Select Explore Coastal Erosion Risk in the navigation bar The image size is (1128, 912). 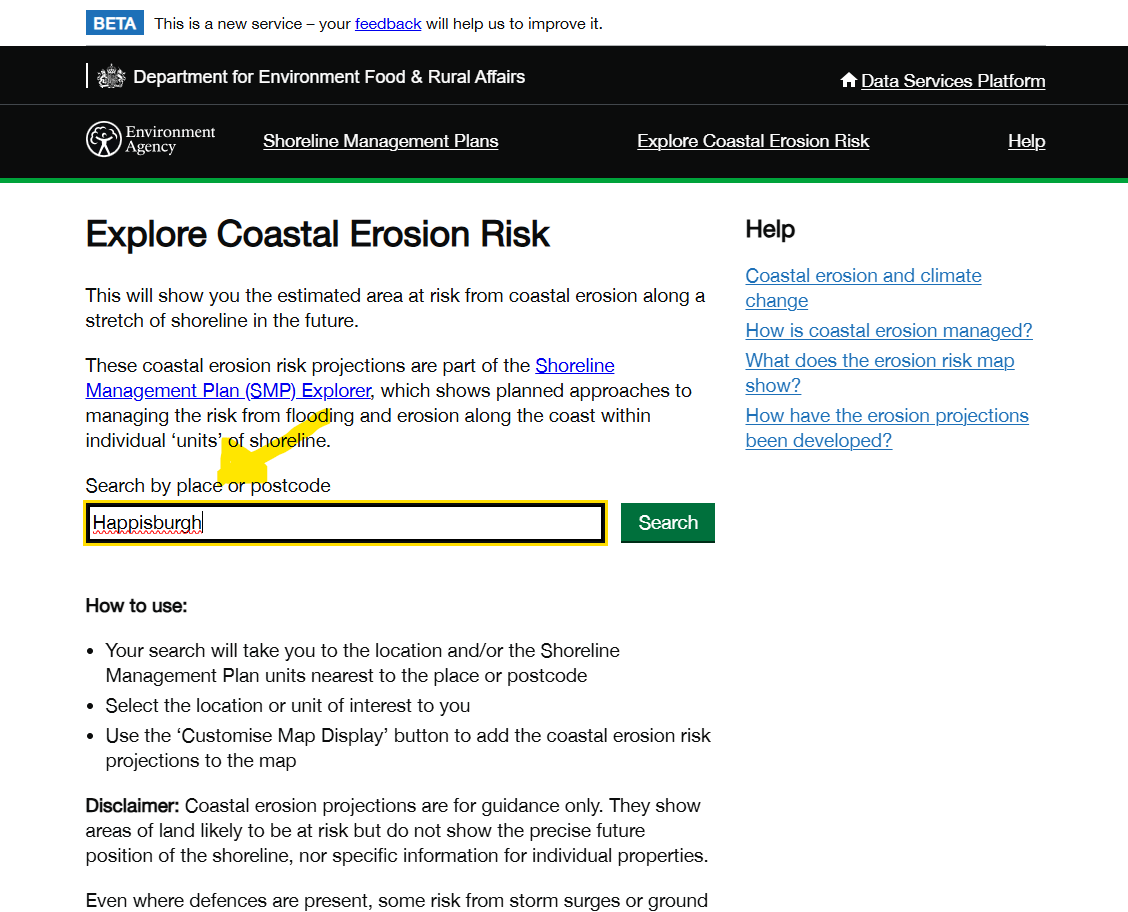click(x=753, y=141)
